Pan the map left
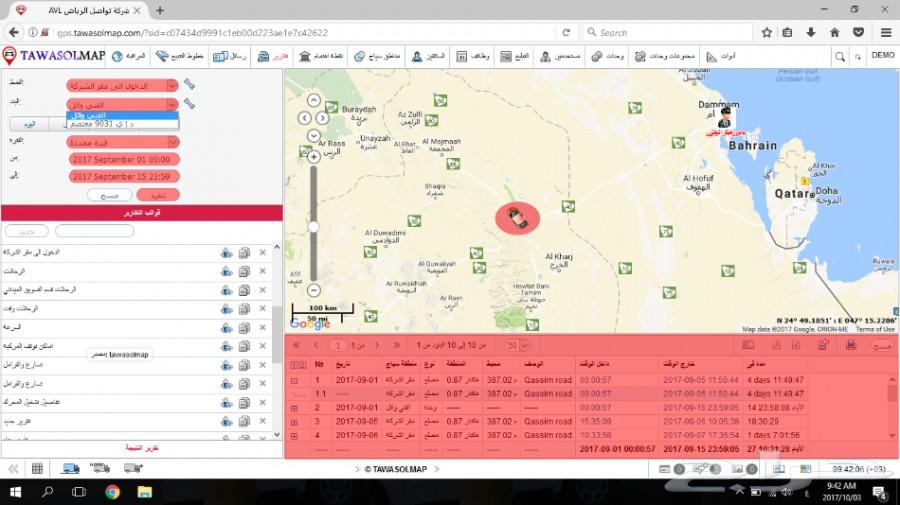The width and height of the screenshot is (900, 505). [305, 118]
